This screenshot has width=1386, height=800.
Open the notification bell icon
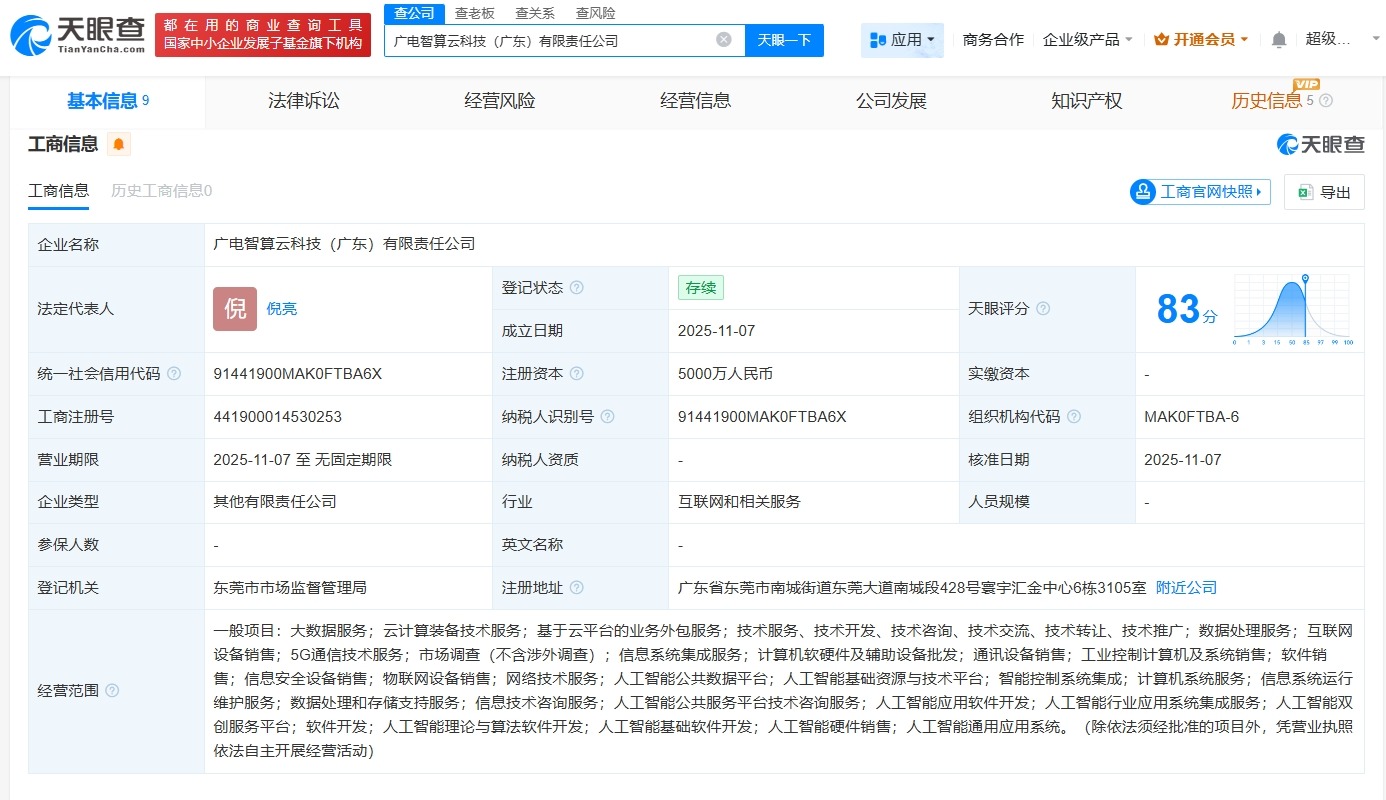pos(1278,39)
